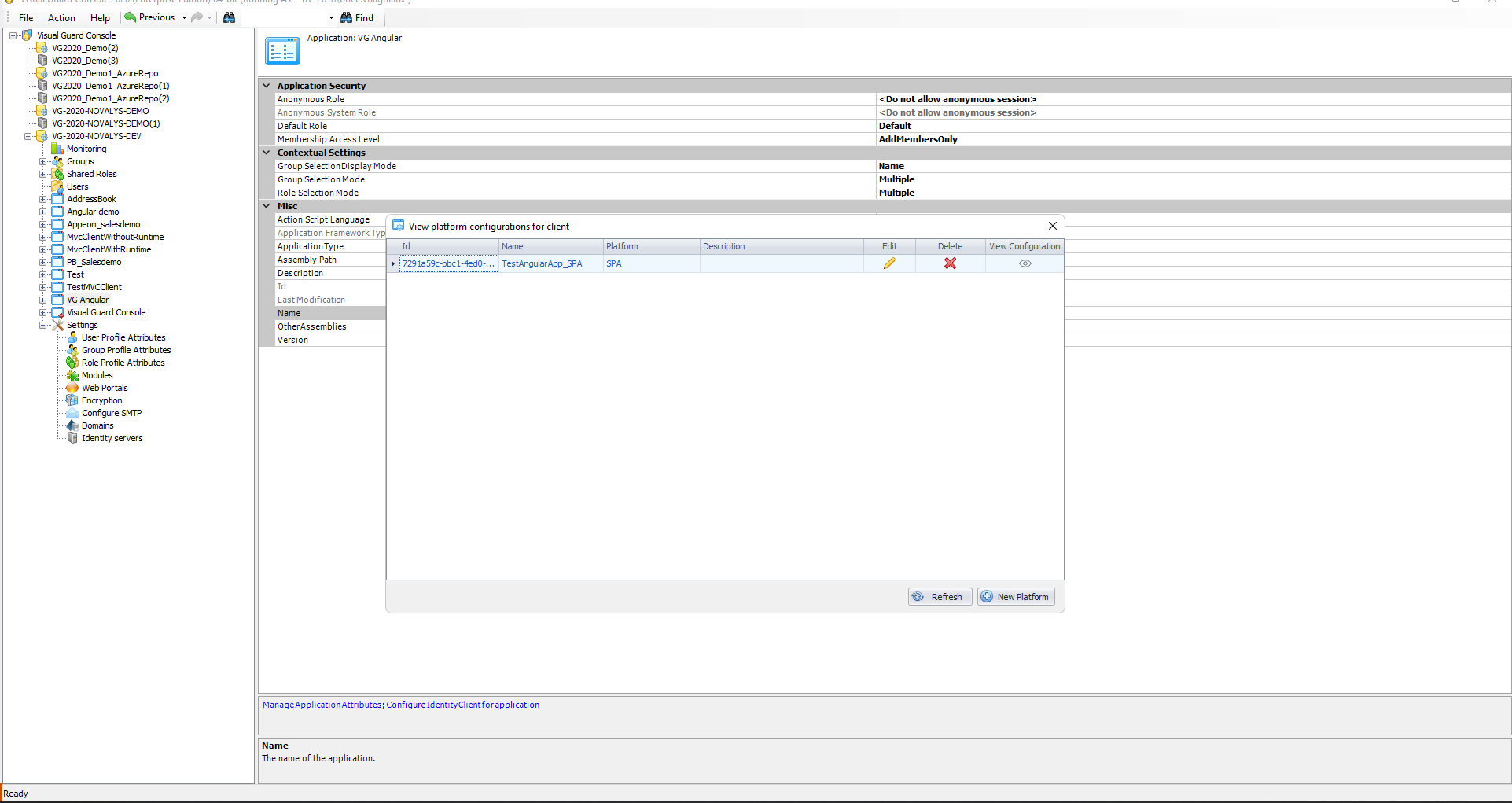Select the TestAngularApp_SPA Id cell
Image resolution: width=1512 pixels, height=803 pixels.
[x=448, y=263]
